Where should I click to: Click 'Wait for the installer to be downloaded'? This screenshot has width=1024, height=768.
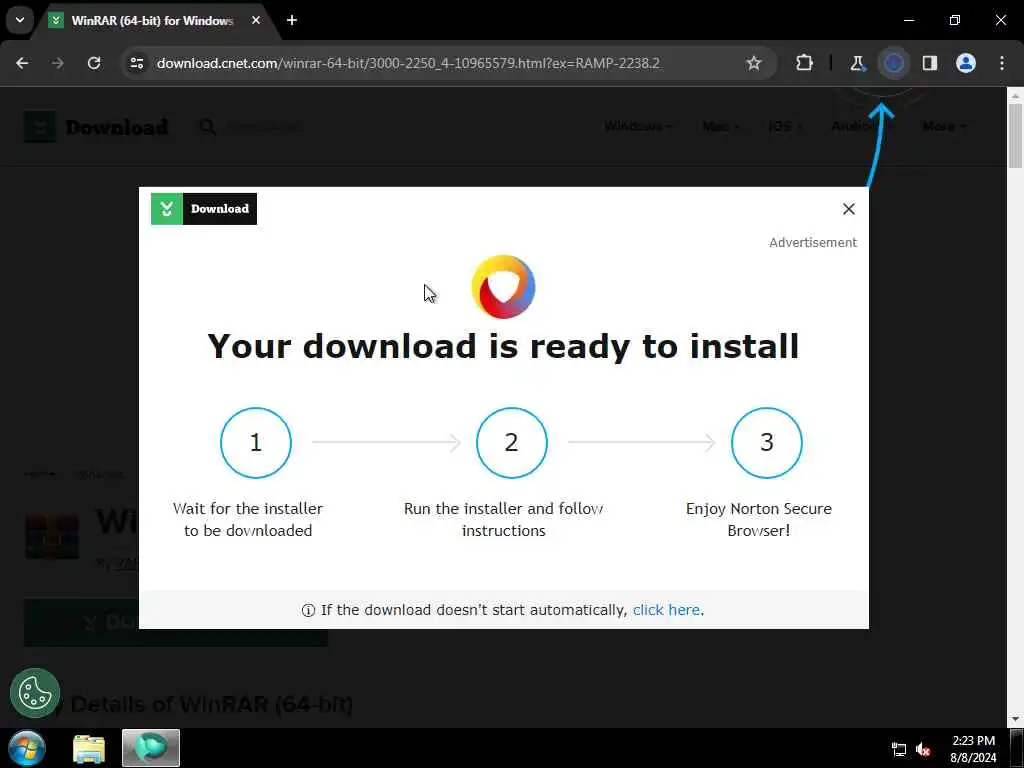pos(248,520)
